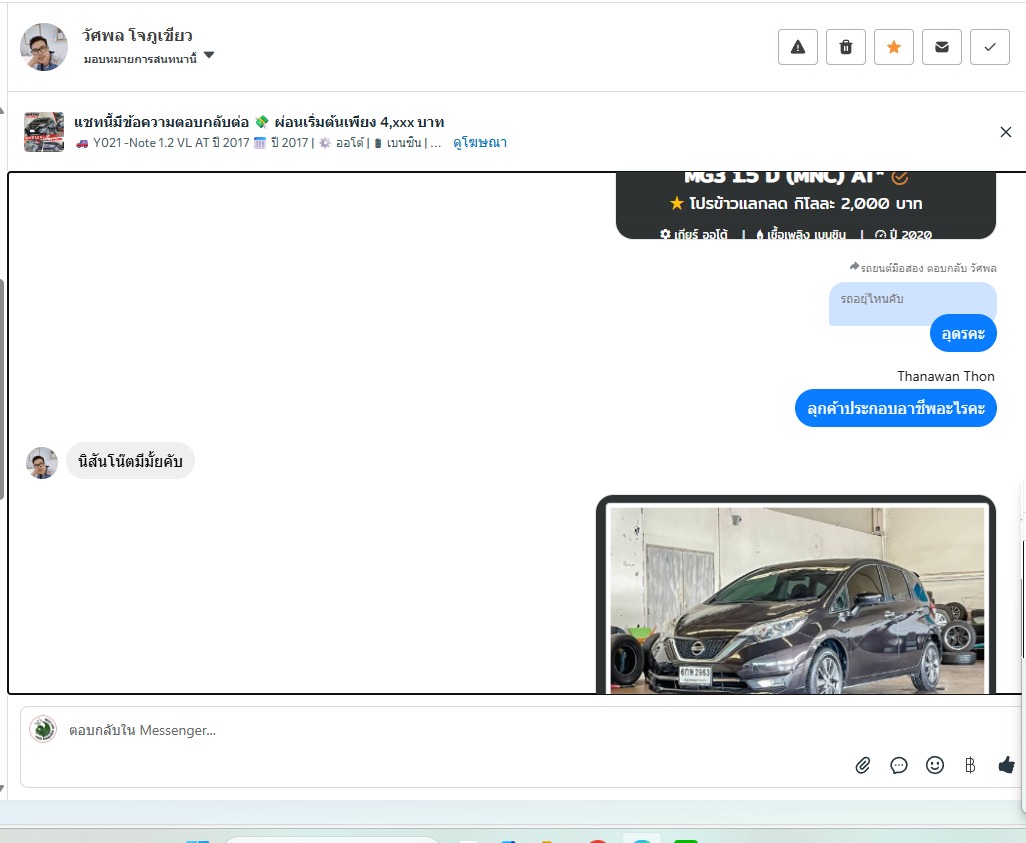Screen dimensions: 1026x843
Task: Click the แชทนี้มีข้อความตอบกลับต่อ banner title
Action: click(259, 122)
